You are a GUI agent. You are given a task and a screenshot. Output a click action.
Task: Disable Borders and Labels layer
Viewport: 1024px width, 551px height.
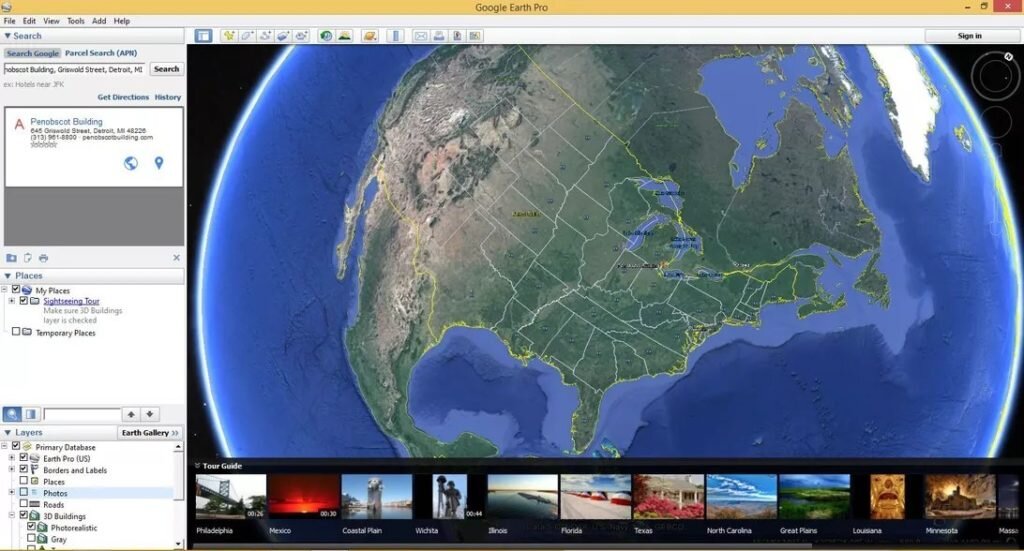point(24,469)
